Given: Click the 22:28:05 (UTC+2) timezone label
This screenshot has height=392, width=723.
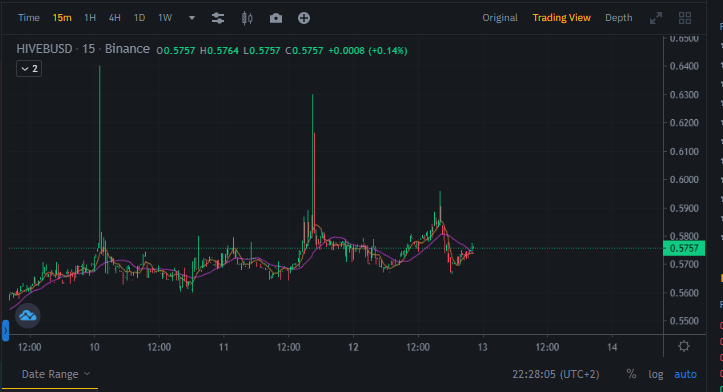Looking at the screenshot, I should [x=556, y=374].
